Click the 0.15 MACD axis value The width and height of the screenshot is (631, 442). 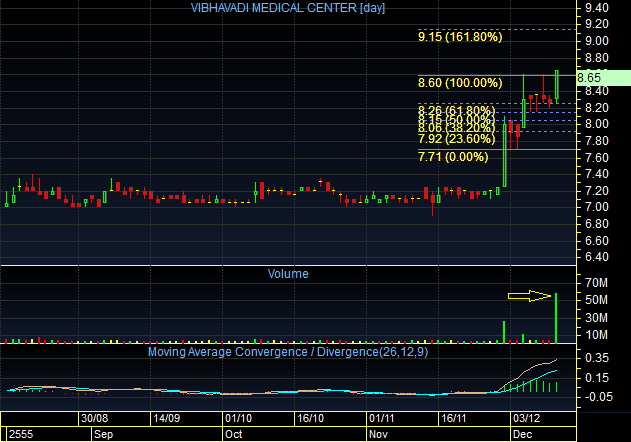click(597, 378)
